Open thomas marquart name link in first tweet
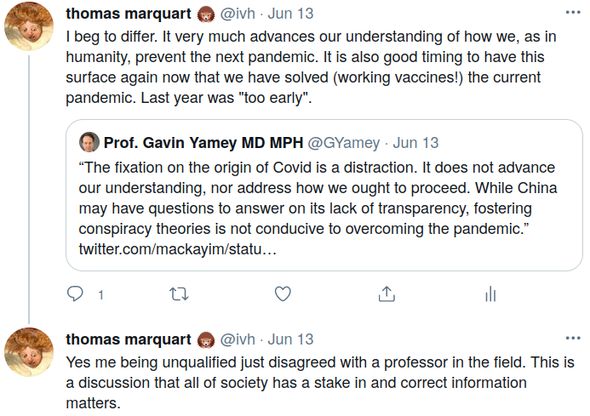590x416 pixels. (129, 14)
